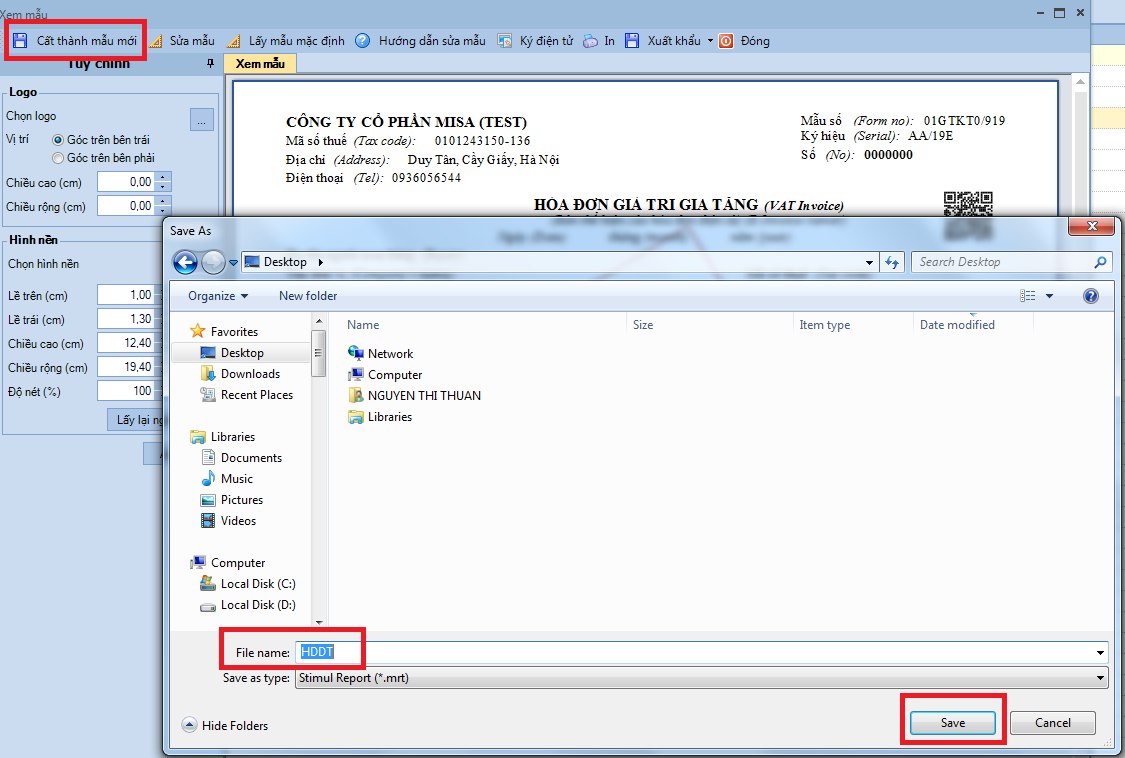Click New folder button

click(308, 296)
